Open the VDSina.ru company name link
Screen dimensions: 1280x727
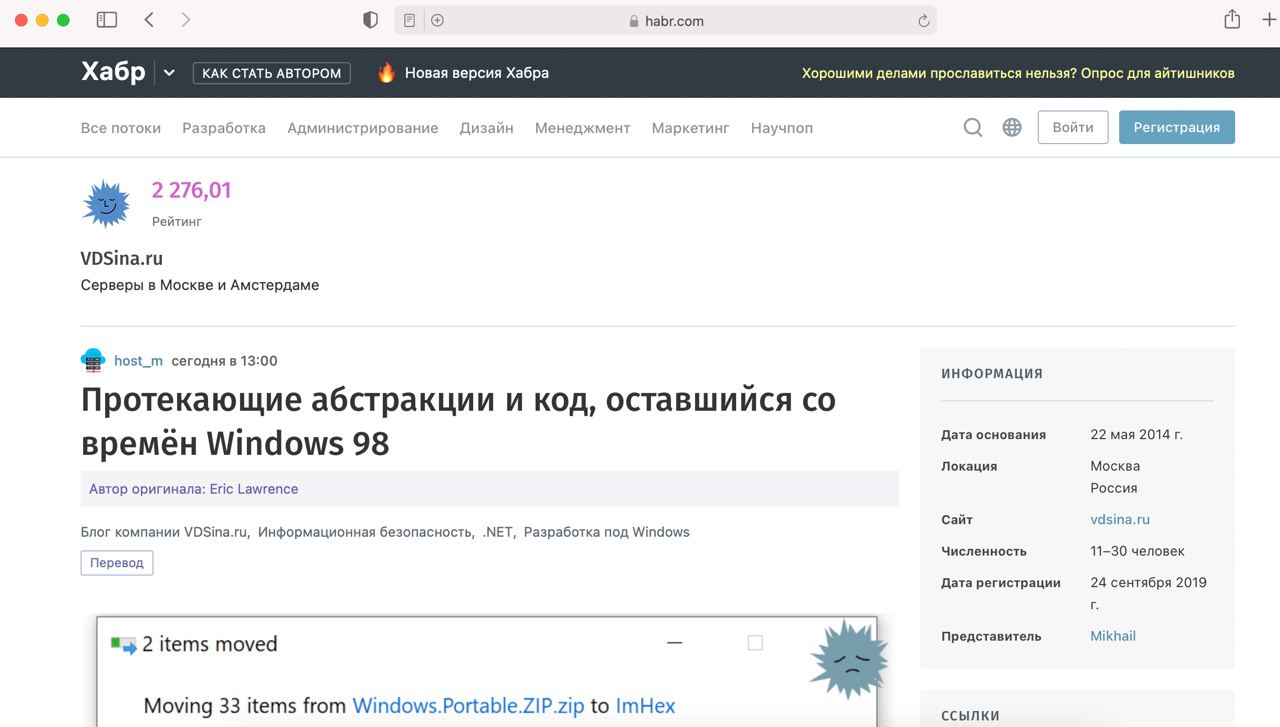pos(122,258)
